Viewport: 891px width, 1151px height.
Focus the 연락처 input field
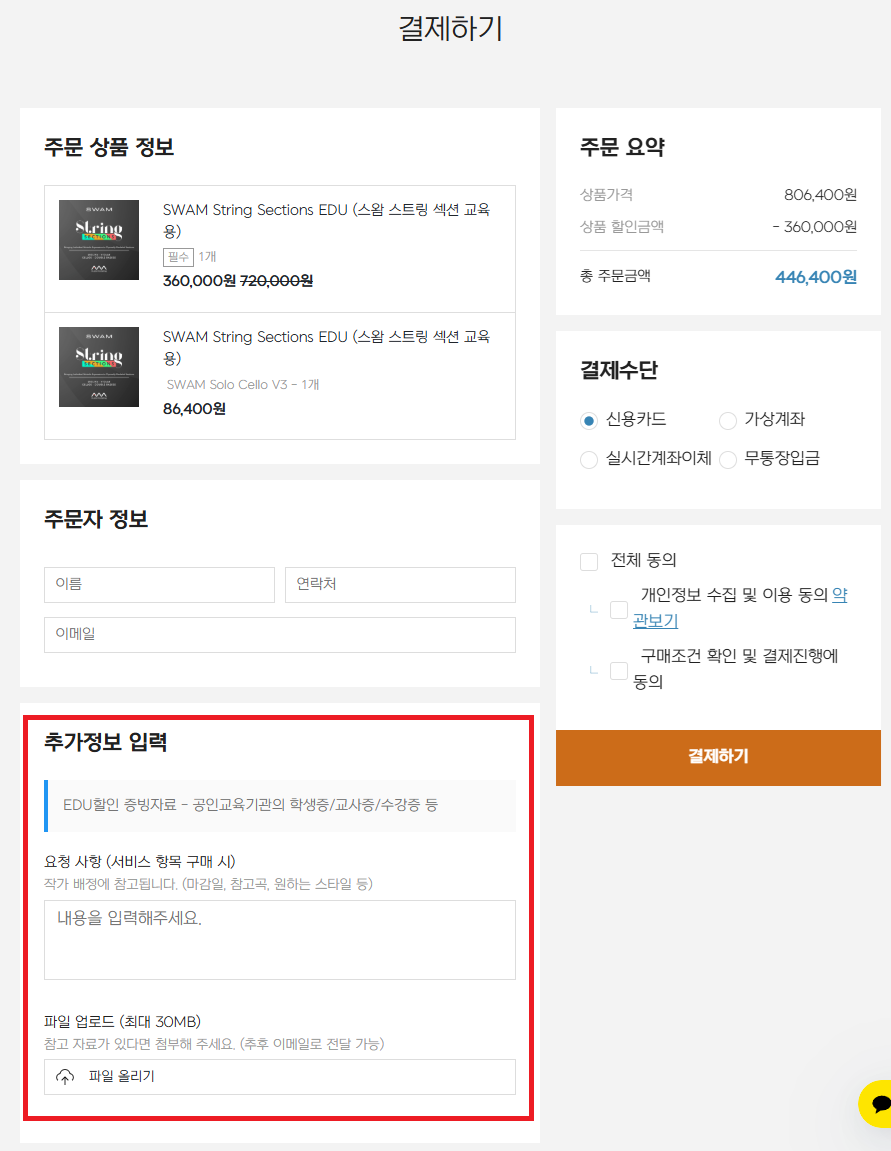click(400, 584)
